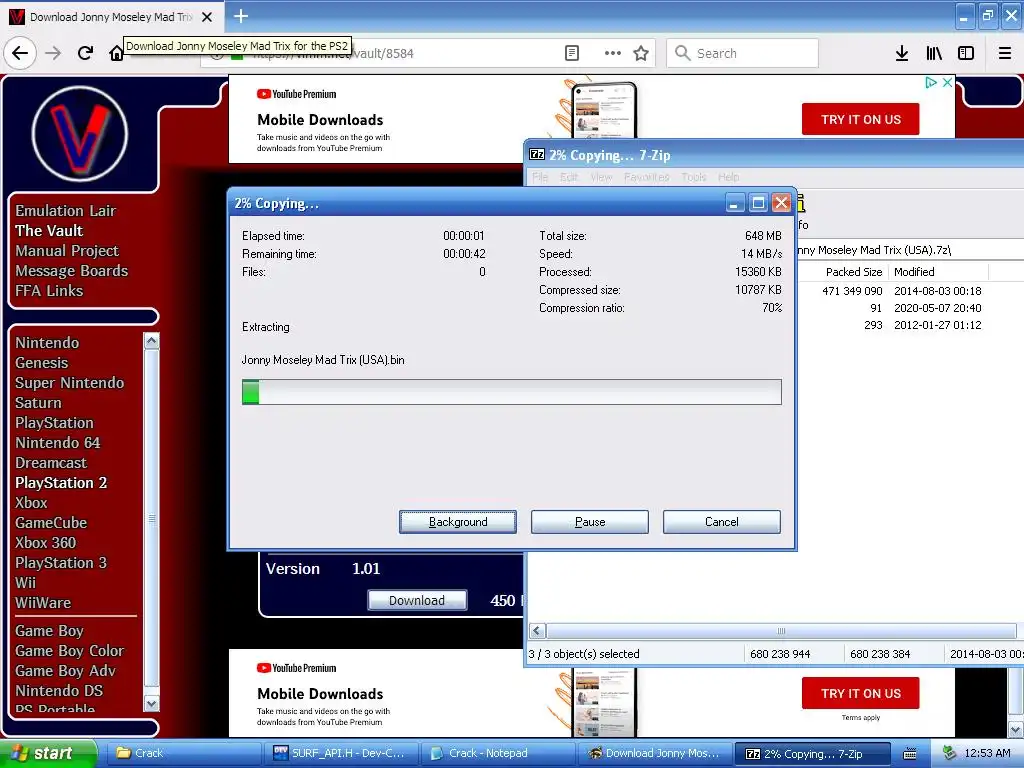Open a new tab with the plus icon
Screen dimensions: 1024x768
(x=241, y=16)
